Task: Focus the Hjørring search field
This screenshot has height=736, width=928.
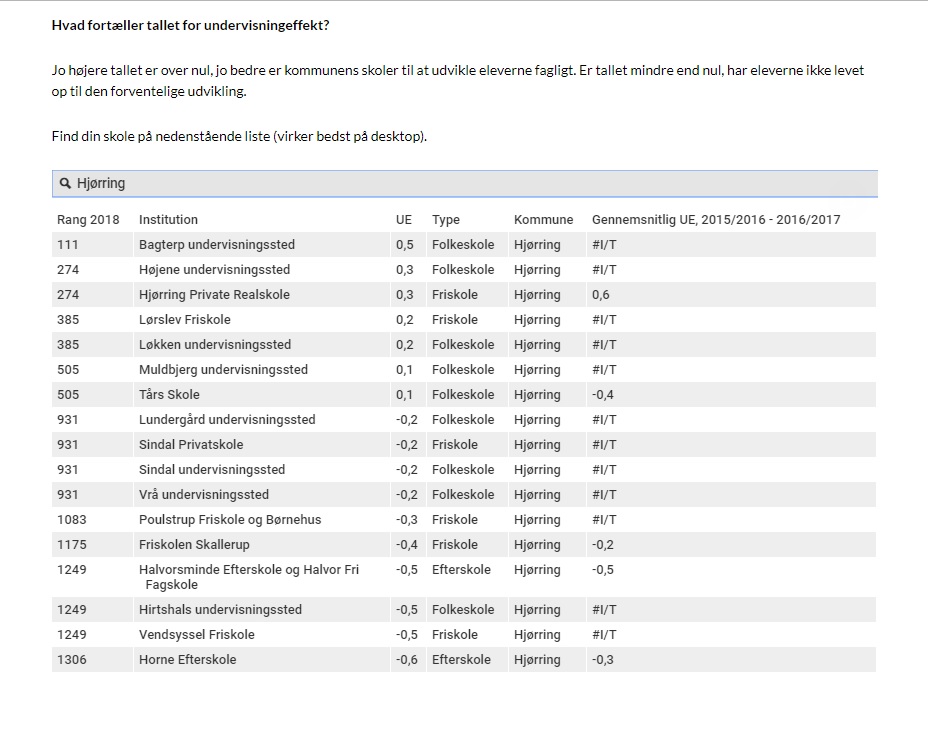Action: pos(465,183)
